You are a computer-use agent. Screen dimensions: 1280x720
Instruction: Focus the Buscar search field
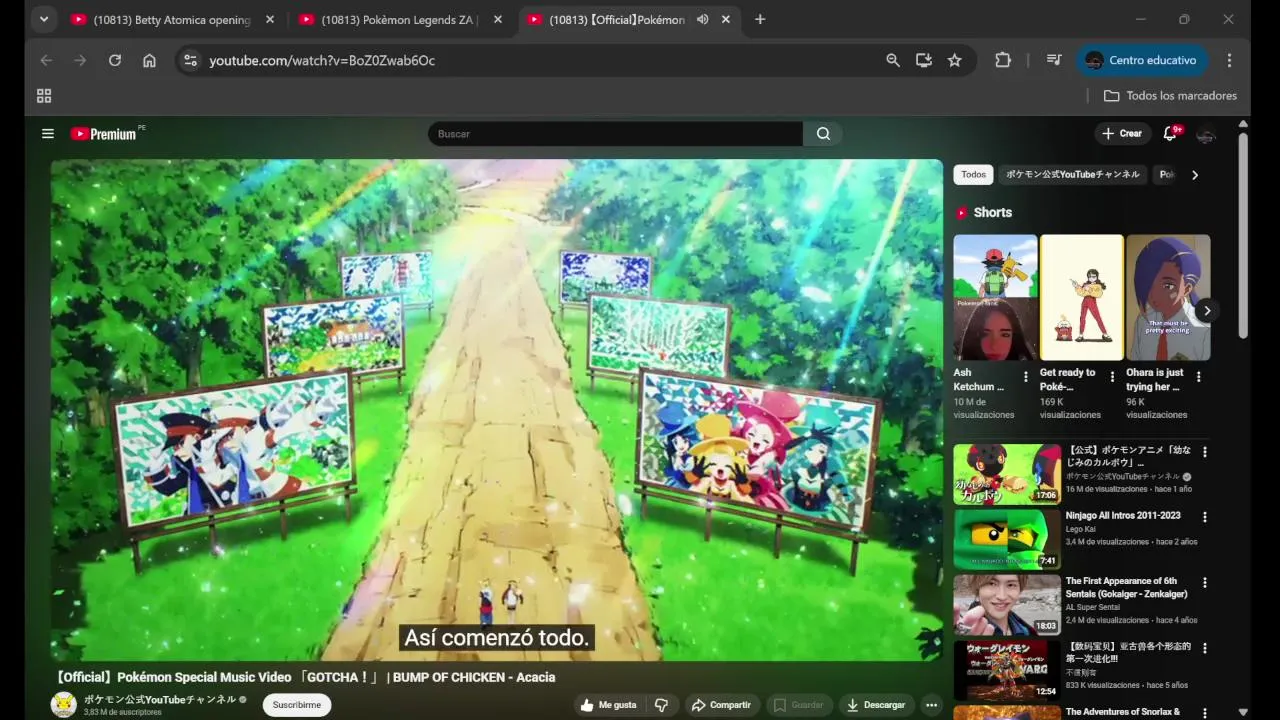[615, 134]
